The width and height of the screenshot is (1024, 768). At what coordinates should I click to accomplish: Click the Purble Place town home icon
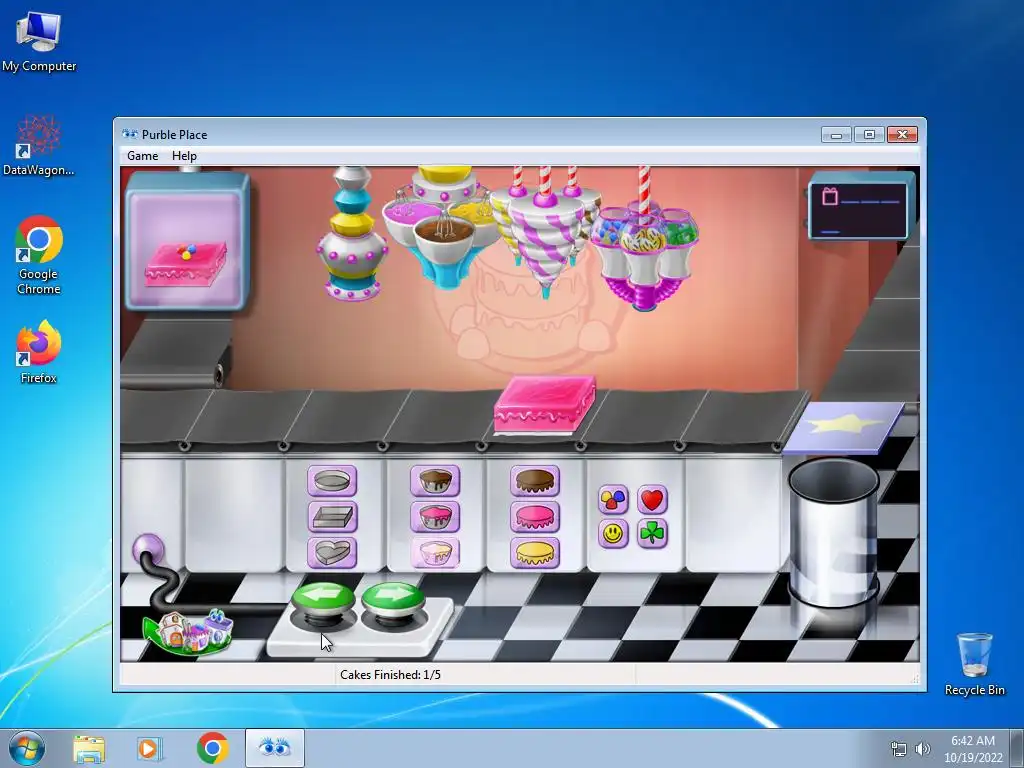[x=189, y=632]
